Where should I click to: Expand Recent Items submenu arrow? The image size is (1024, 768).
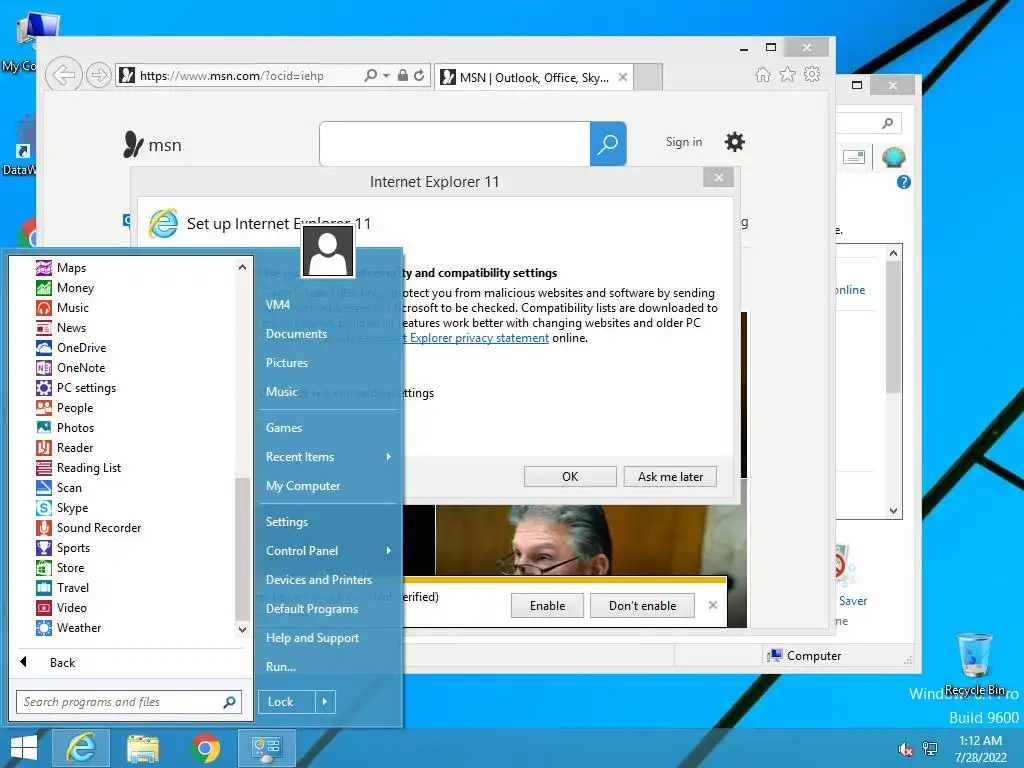(389, 456)
